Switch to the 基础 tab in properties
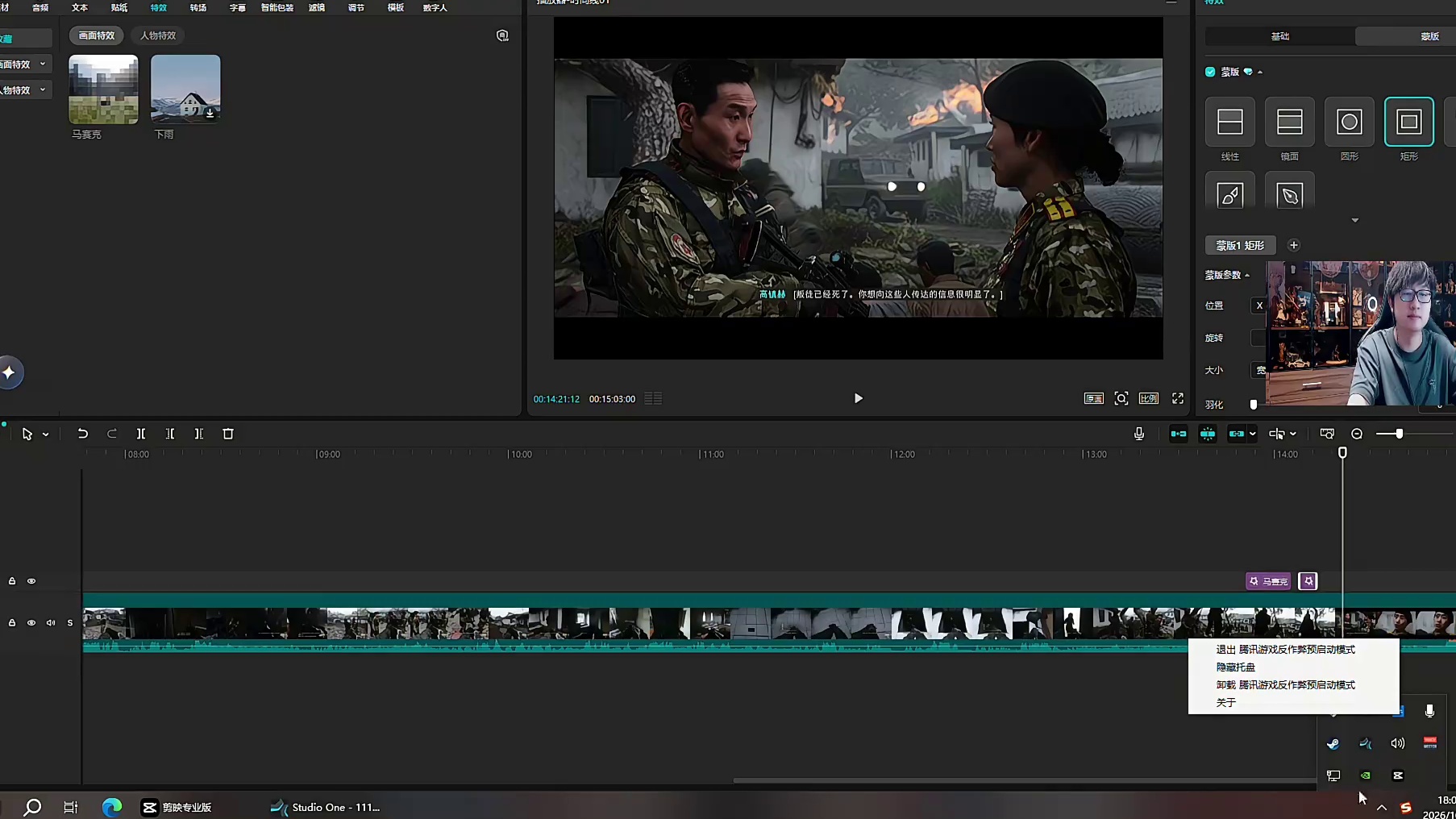Image resolution: width=1456 pixels, height=819 pixels. click(1280, 36)
